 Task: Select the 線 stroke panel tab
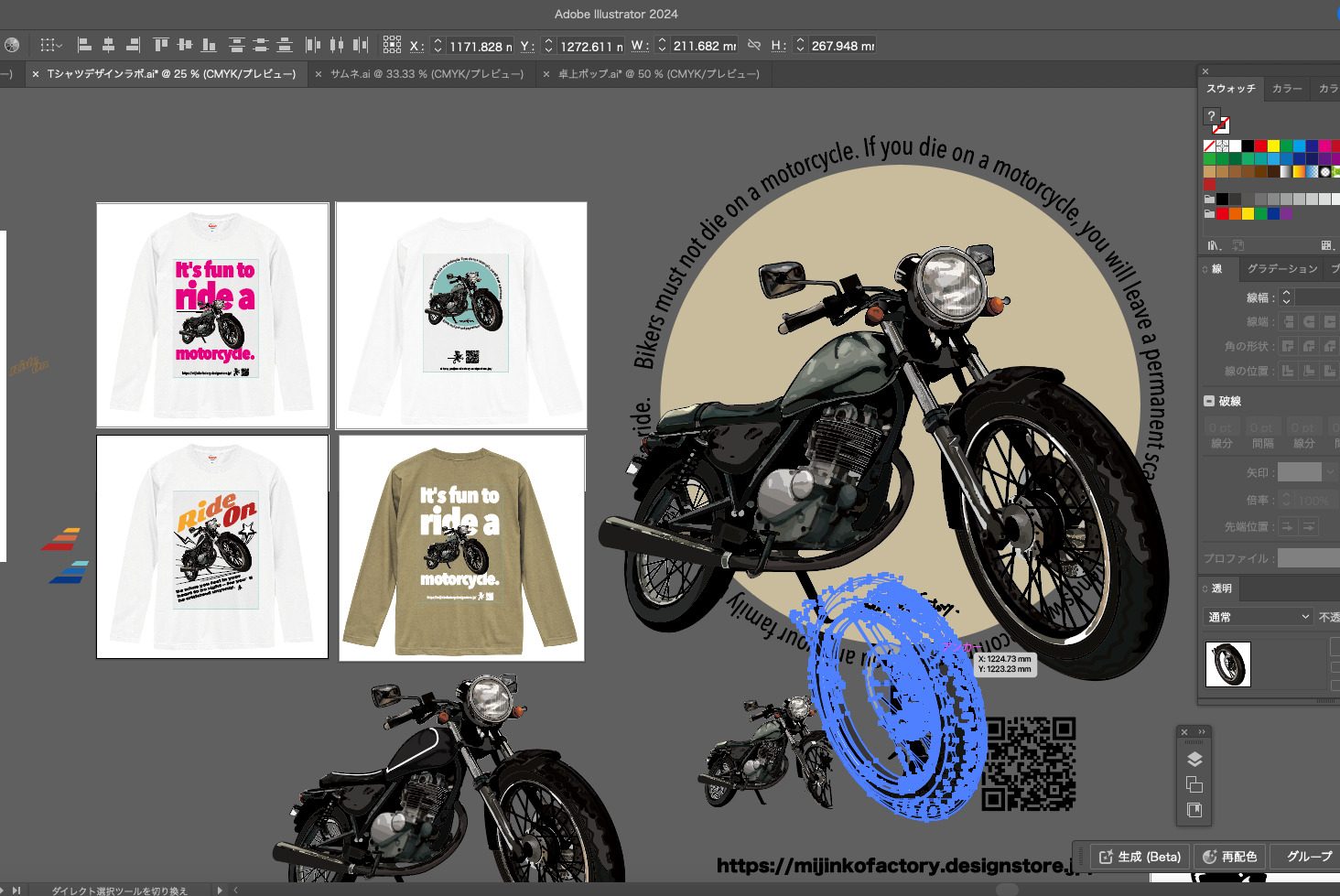[x=1216, y=269]
